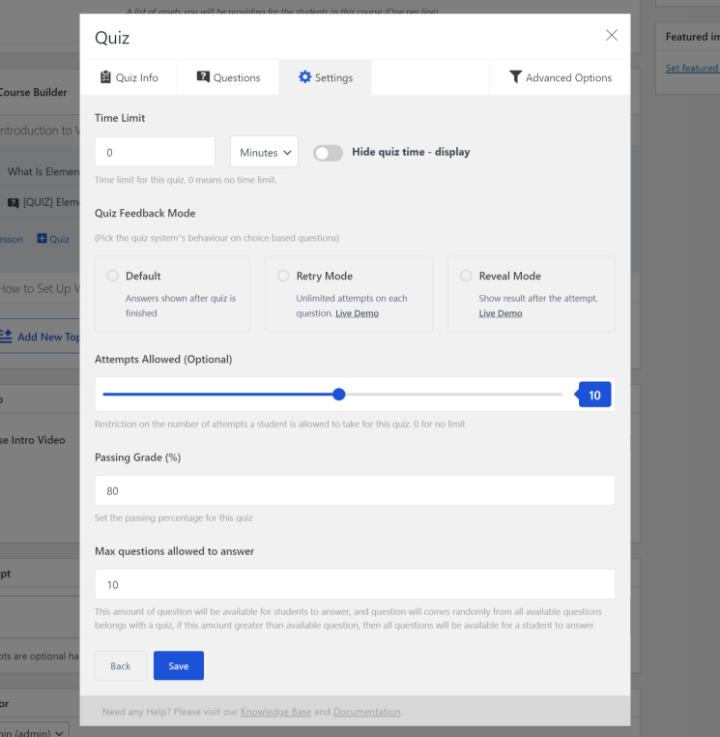
Task: Click the Passing Grade percentage field
Action: tap(355, 491)
